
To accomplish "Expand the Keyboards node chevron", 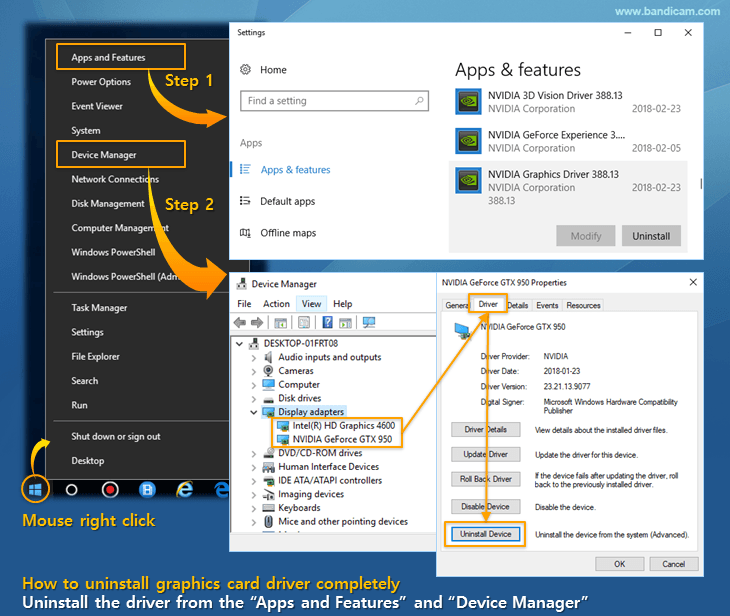I will point(253,508).
